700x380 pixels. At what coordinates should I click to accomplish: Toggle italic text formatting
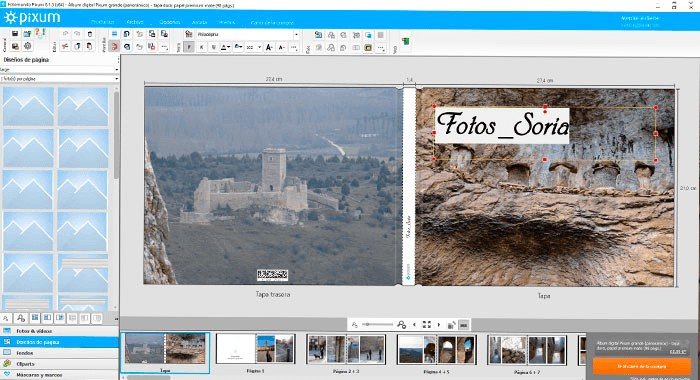[x=201, y=47]
